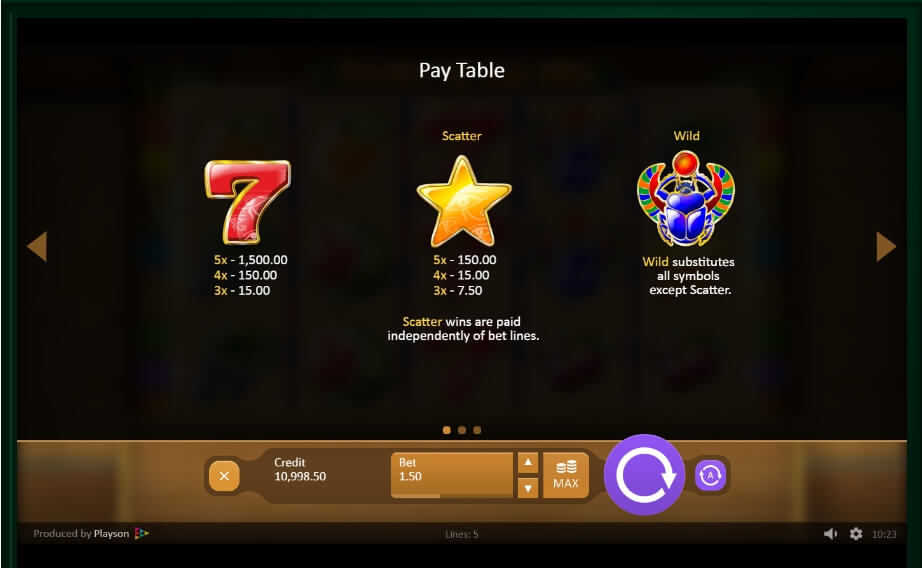Viewport: 922px width, 568px height.
Task: Close the pay table with the X button
Action: point(224,476)
